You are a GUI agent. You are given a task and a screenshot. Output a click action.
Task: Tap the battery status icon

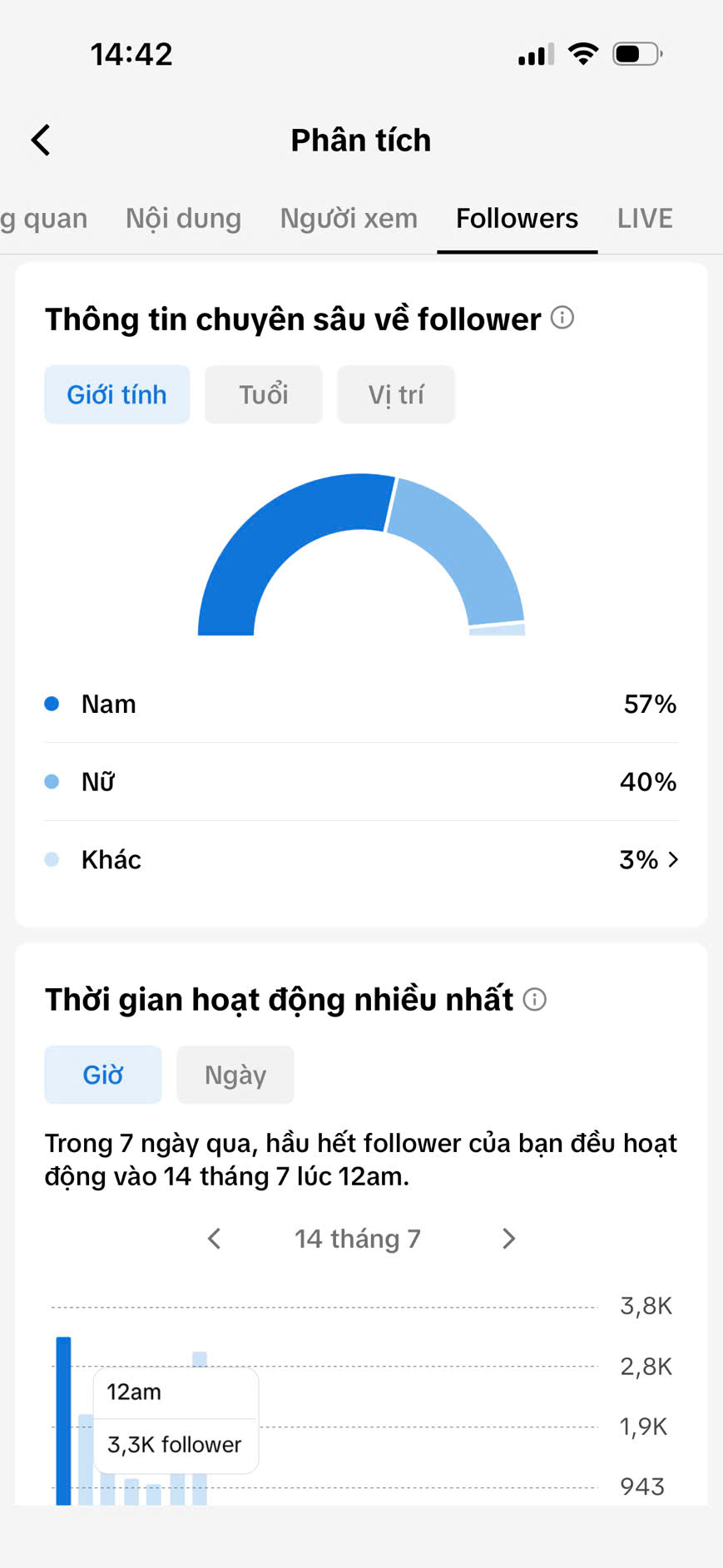pyautogui.click(x=637, y=54)
